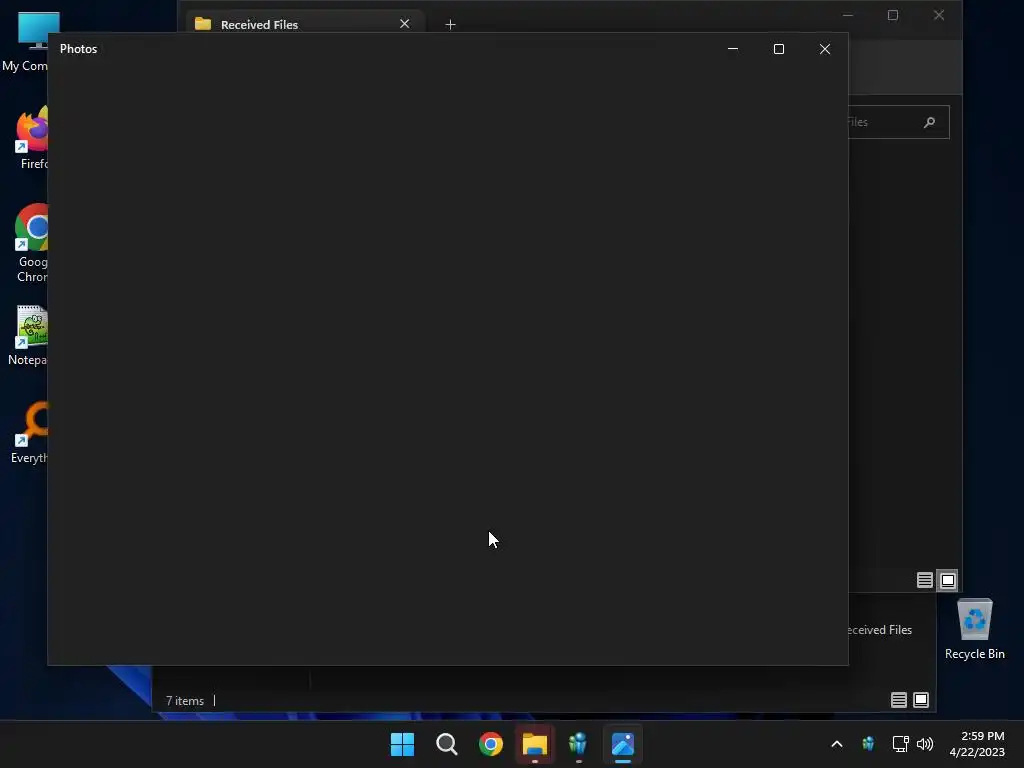Image resolution: width=1024 pixels, height=768 pixels.
Task: Switch to details view in upper Explorer pane
Action: (924, 580)
